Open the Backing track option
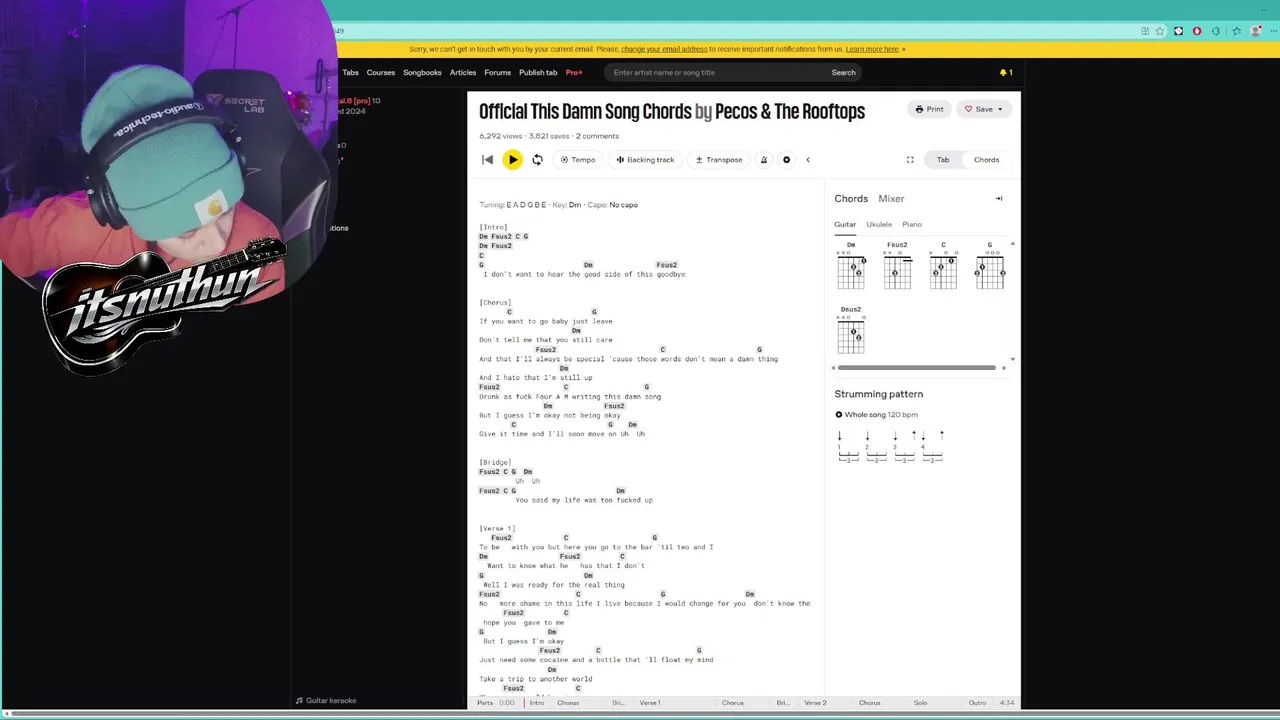Viewport: 1280px width, 720px height. (645, 160)
